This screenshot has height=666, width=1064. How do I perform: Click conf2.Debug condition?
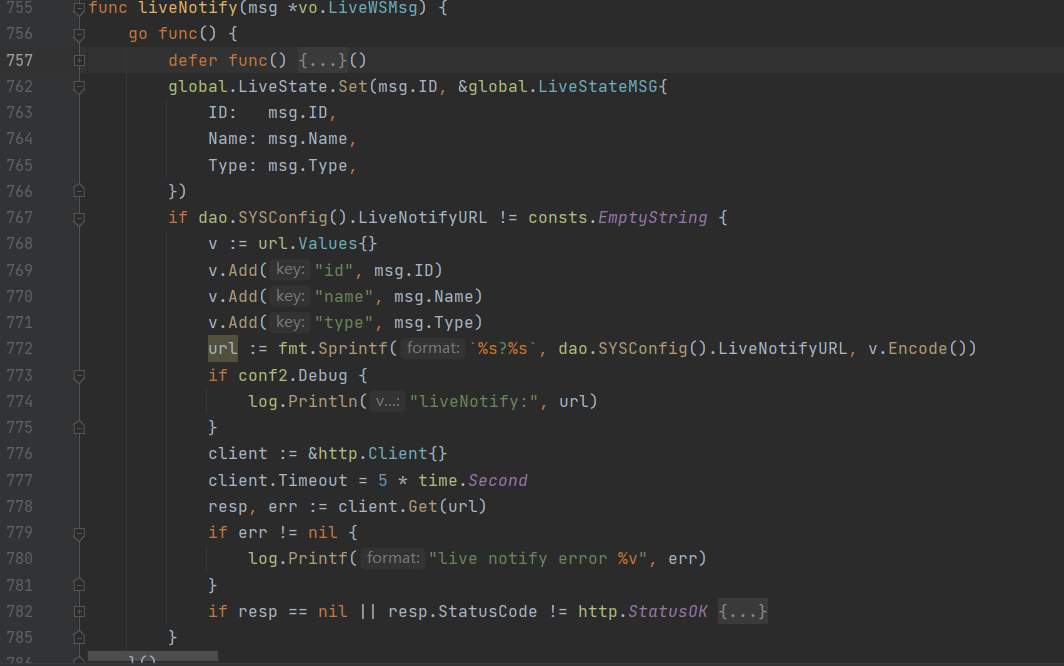point(292,375)
